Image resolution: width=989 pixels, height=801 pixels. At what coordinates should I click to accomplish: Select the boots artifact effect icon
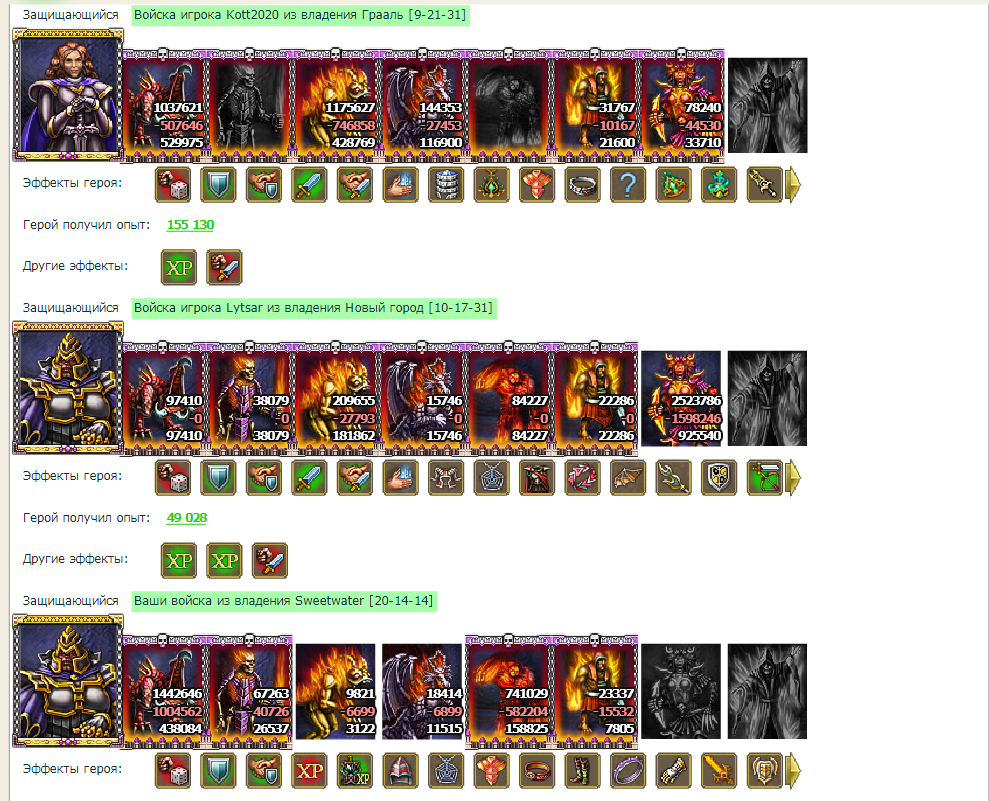coord(582,771)
